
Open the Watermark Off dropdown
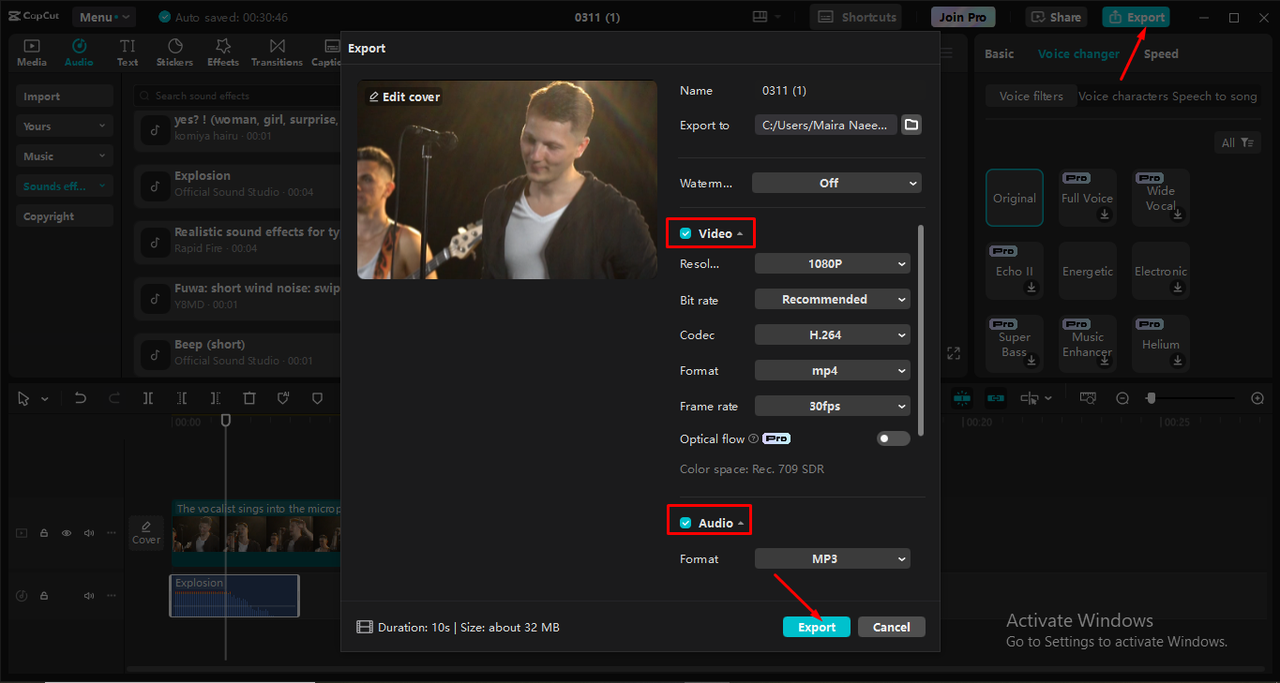click(x=836, y=183)
